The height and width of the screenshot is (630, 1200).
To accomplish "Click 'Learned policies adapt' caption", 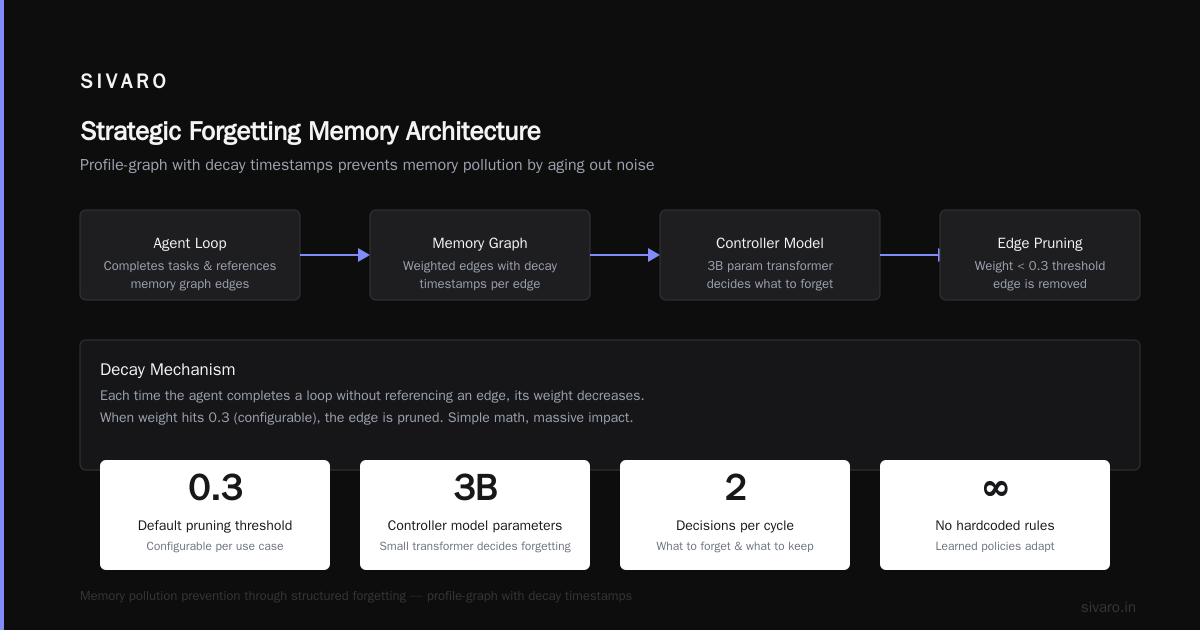I will 995,546.
